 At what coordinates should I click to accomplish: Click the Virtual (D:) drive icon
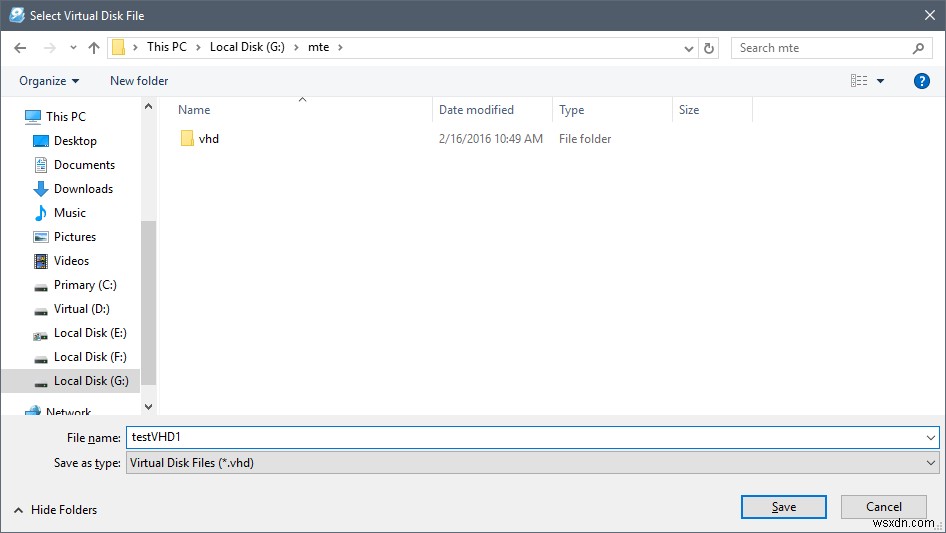(x=40, y=312)
